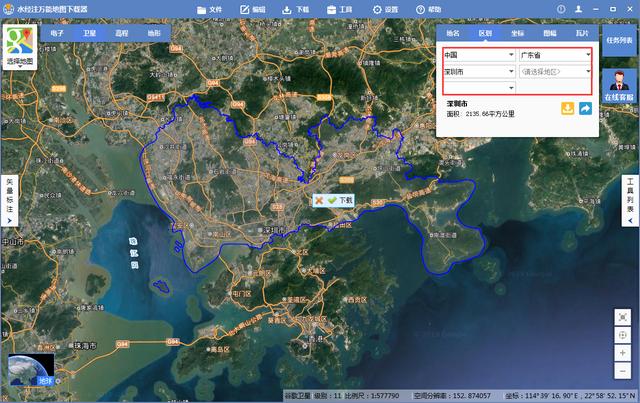Open the 选择地图 map source selector
This screenshot has height=403, width=640.
(x=19, y=46)
